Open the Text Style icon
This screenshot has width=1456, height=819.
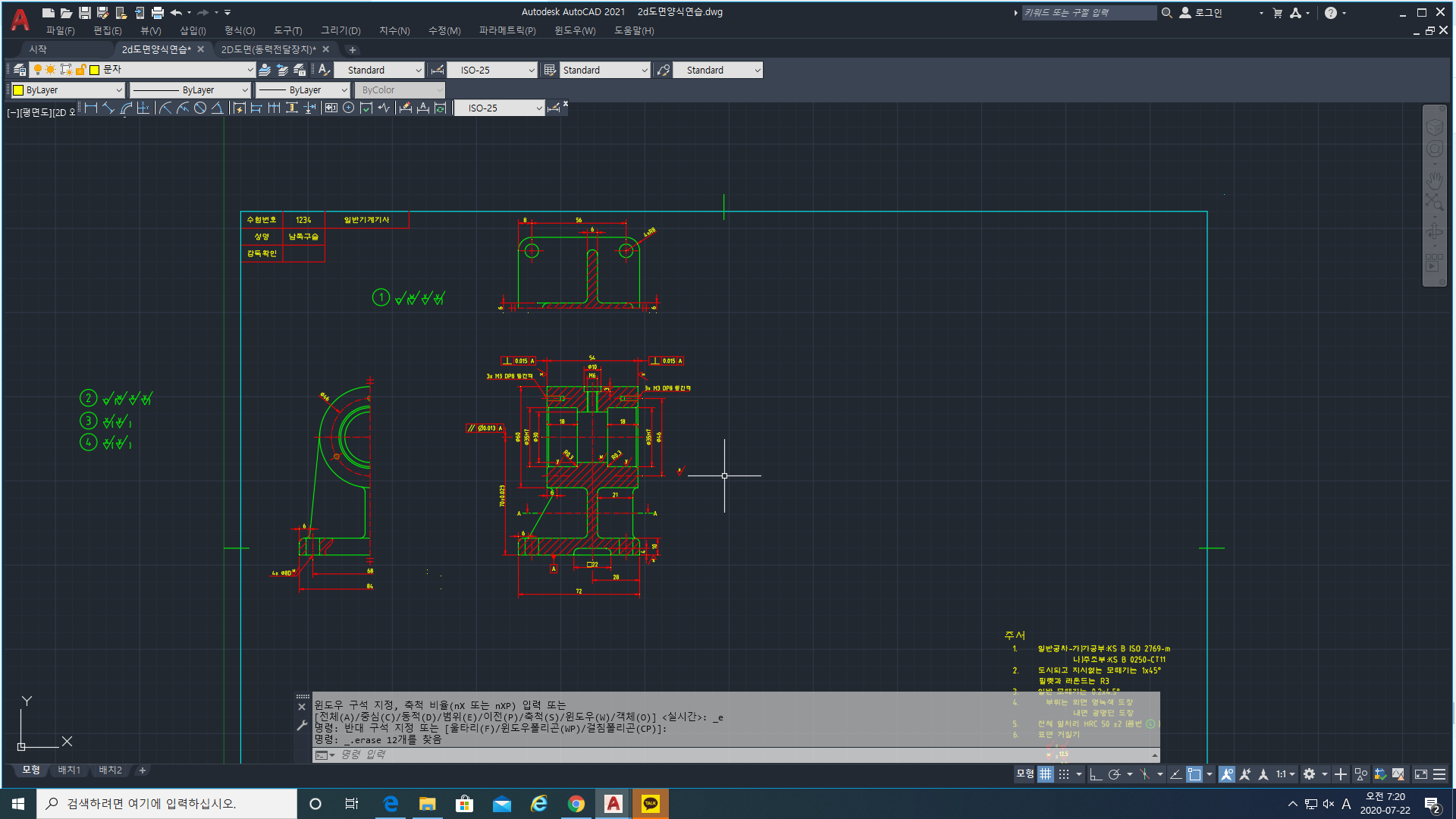pyautogui.click(x=324, y=70)
